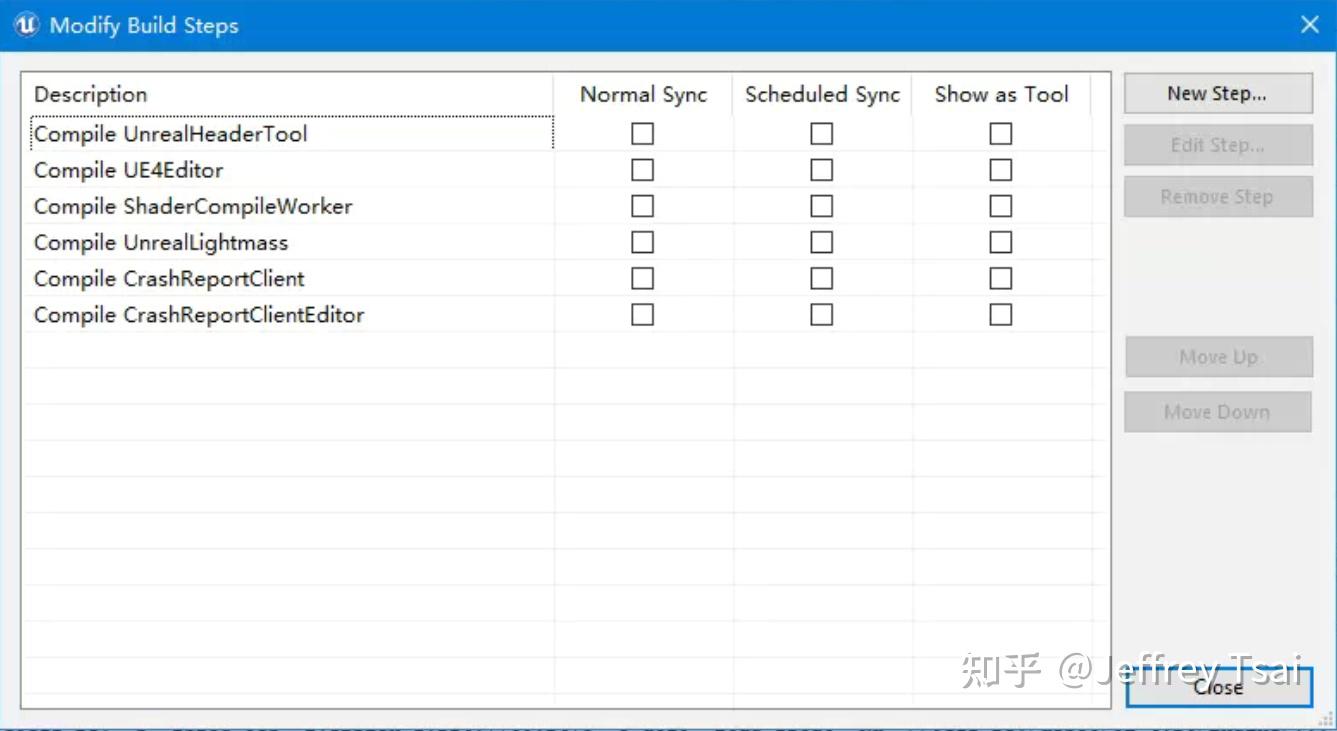
Task: Click the Normal Sync column header
Action: tap(643, 95)
